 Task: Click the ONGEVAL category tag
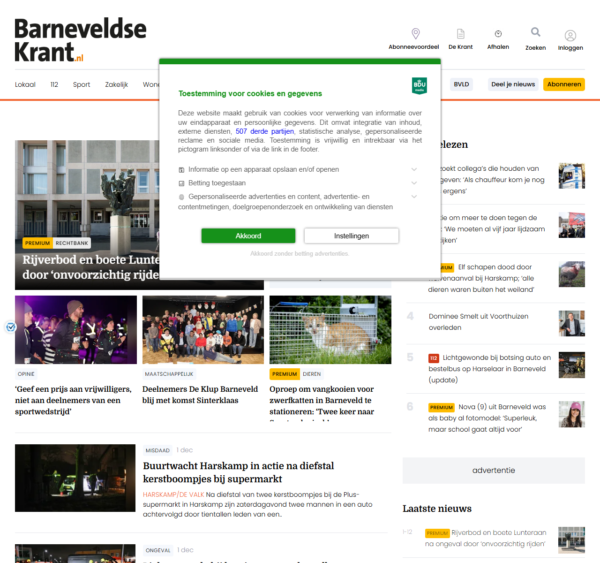(158, 550)
